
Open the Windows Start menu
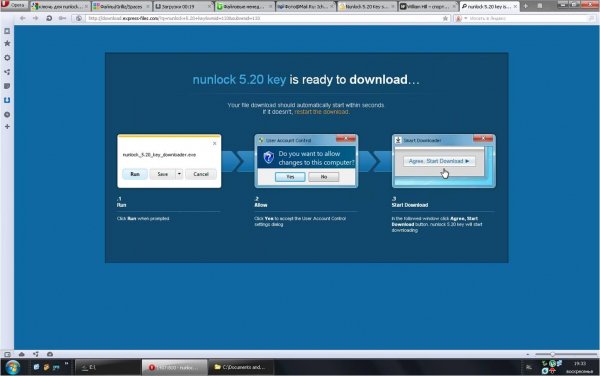(12, 368)
